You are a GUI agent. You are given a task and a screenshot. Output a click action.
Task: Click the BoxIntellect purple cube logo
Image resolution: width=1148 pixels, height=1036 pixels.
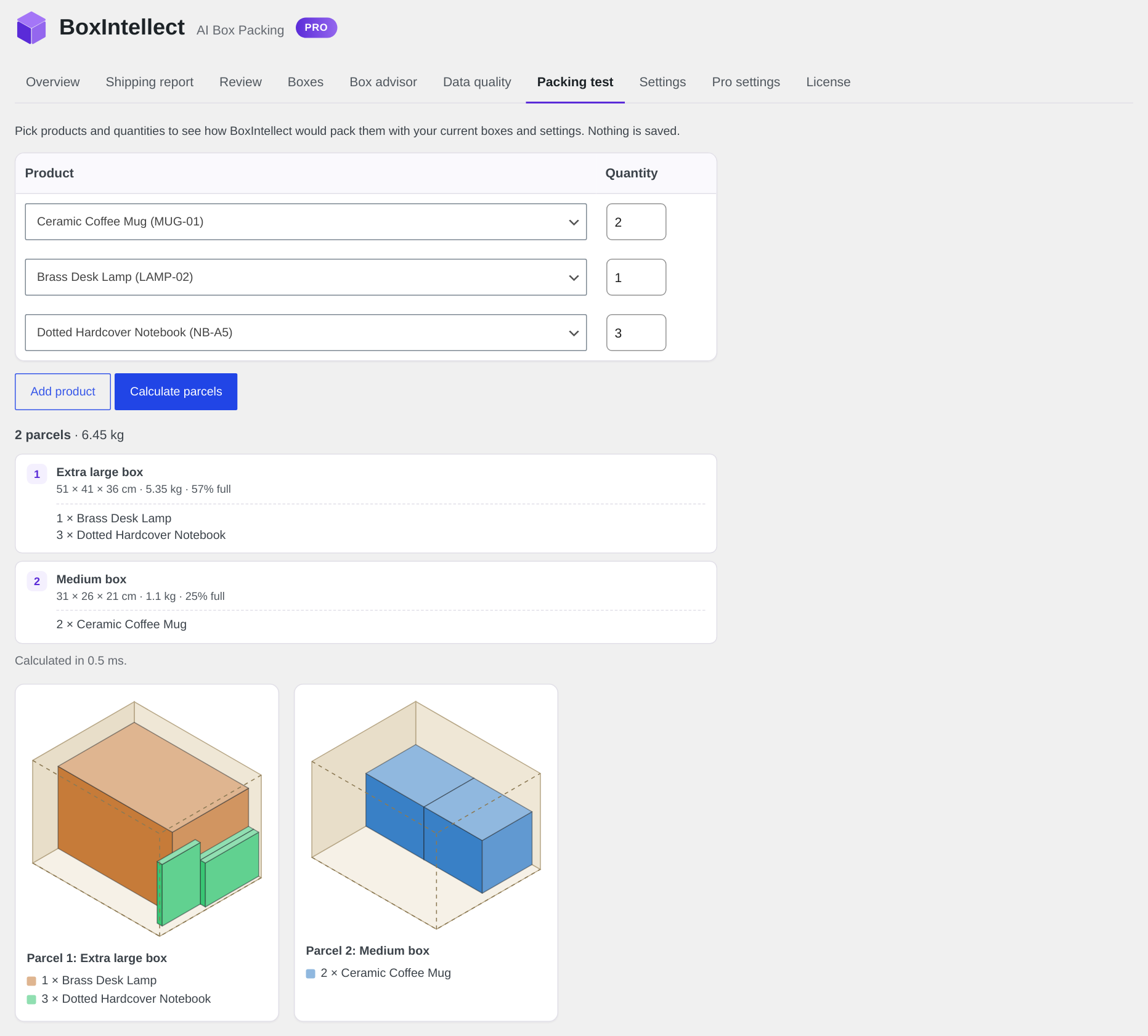coord(31,28)
